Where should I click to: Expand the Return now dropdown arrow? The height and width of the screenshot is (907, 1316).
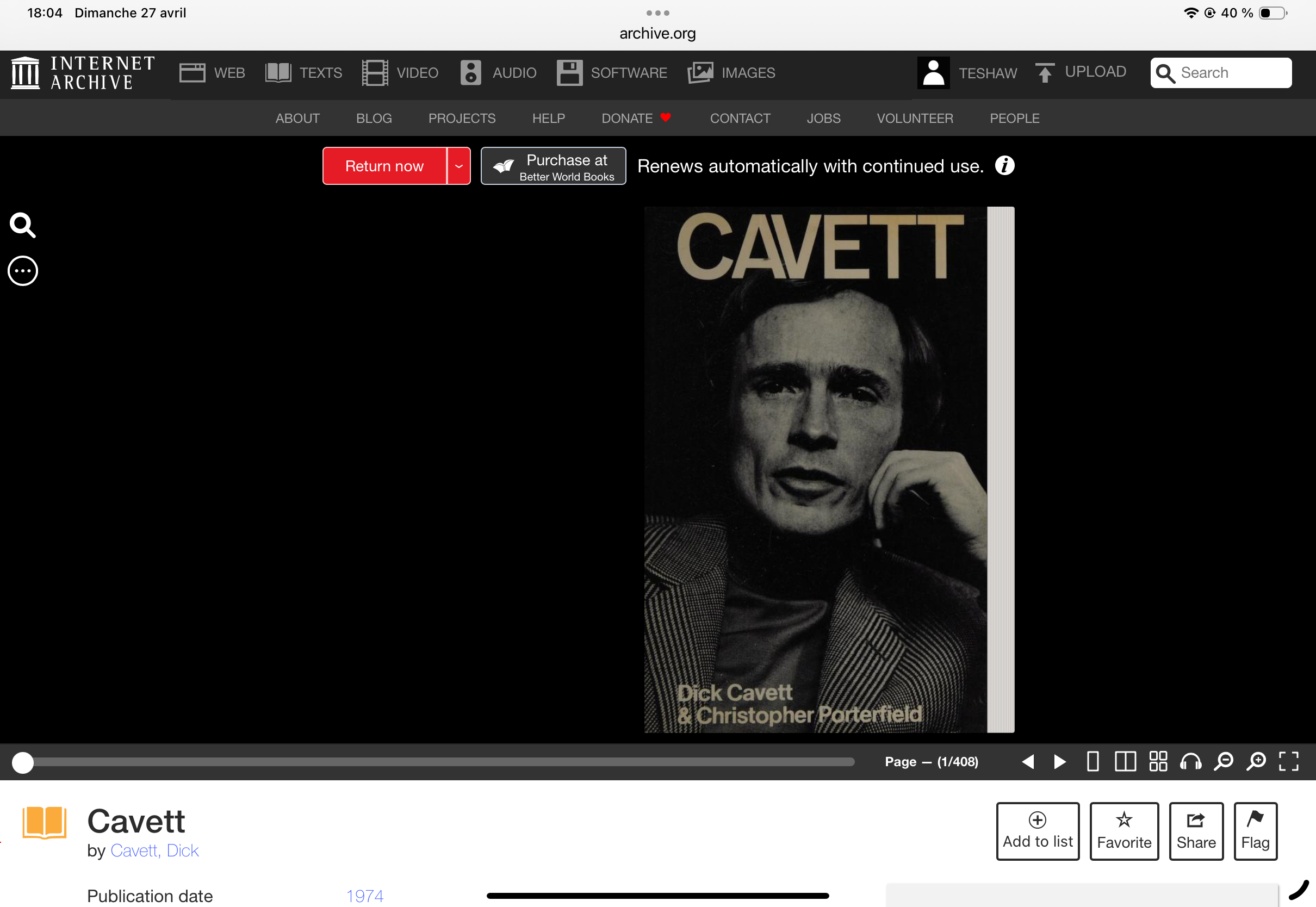click(x=459, y=166)
